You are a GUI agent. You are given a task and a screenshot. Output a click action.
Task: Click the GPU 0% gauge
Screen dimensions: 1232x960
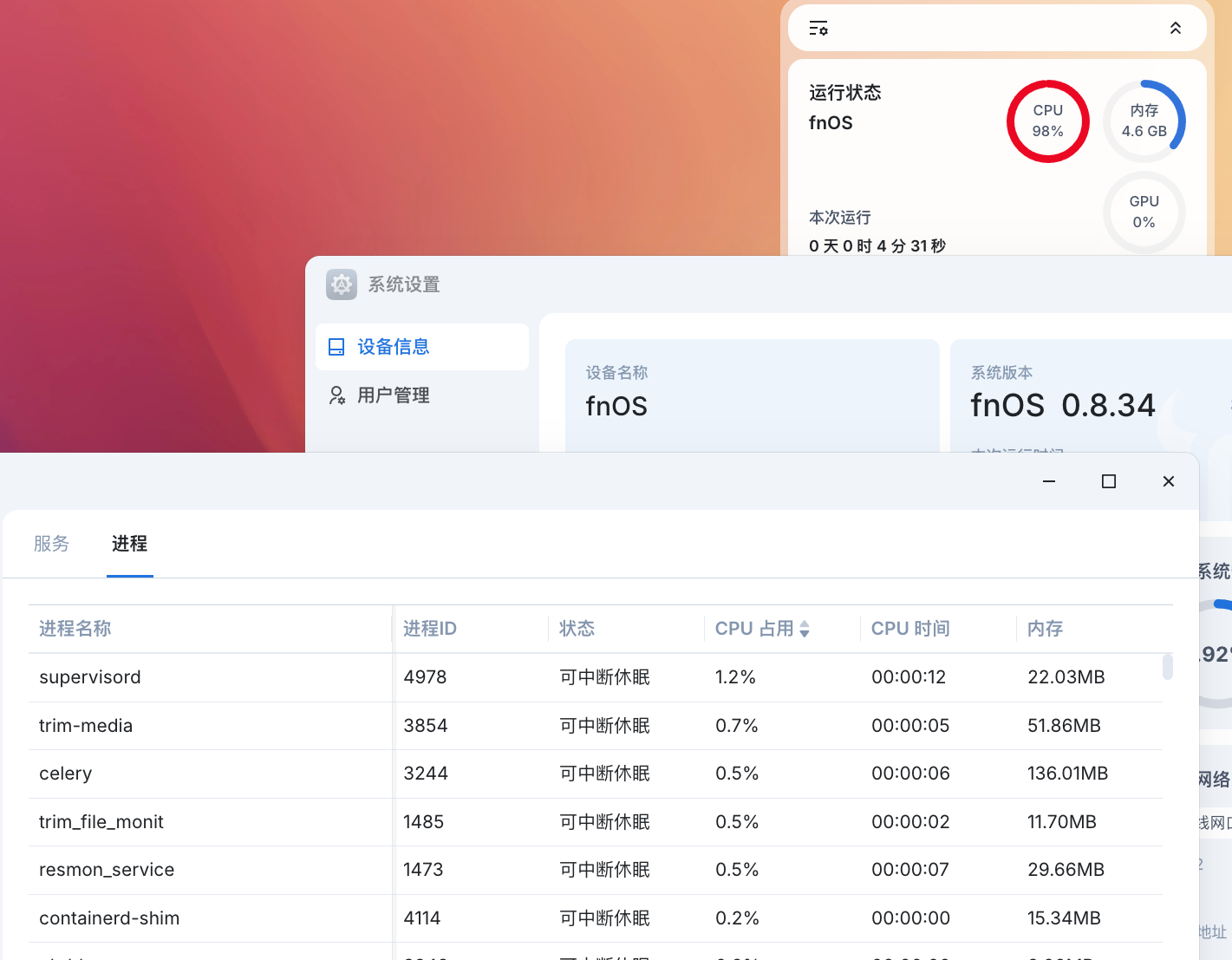tap(1144, 212)
